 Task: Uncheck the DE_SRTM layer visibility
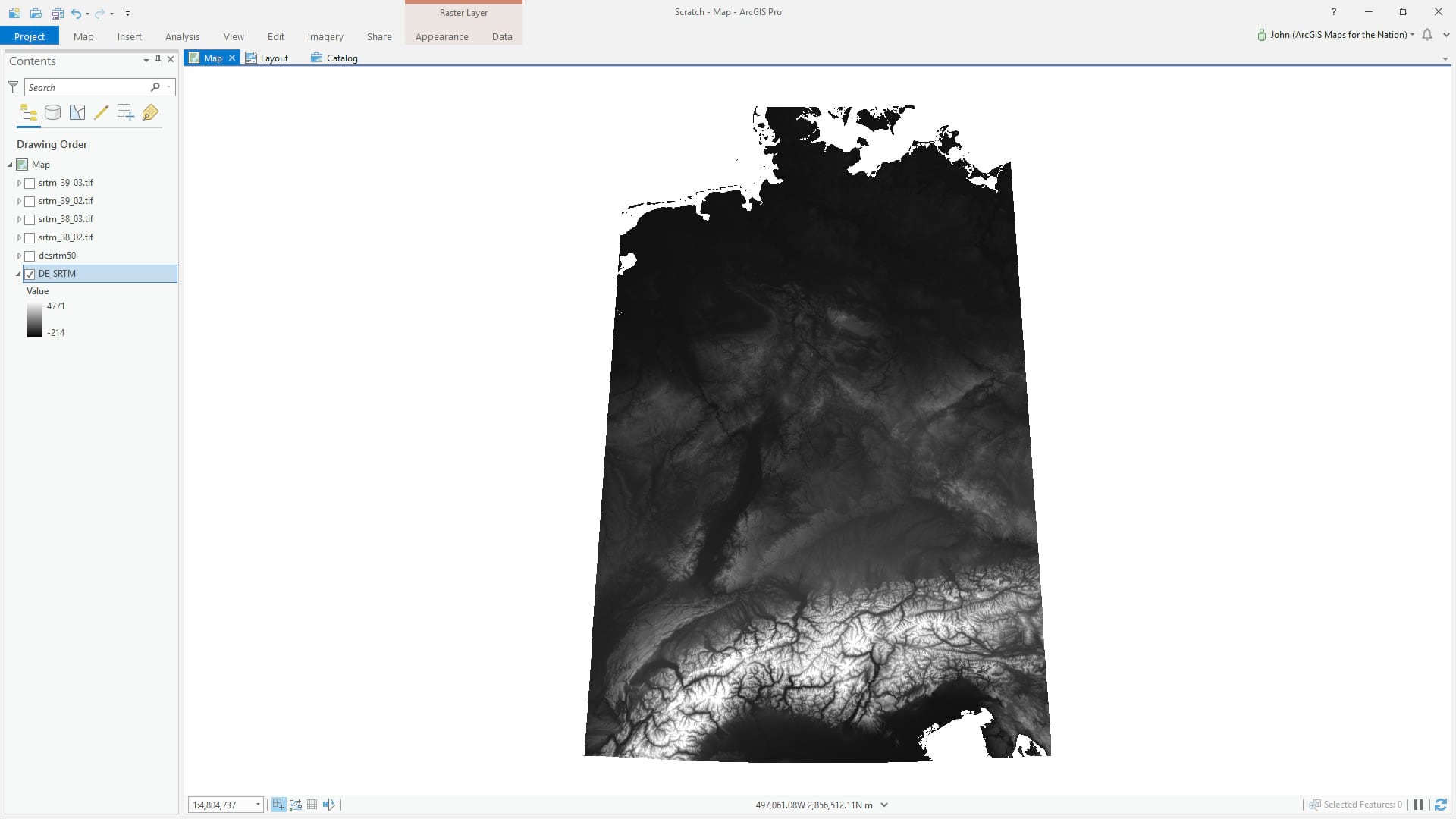coord(30,274)
